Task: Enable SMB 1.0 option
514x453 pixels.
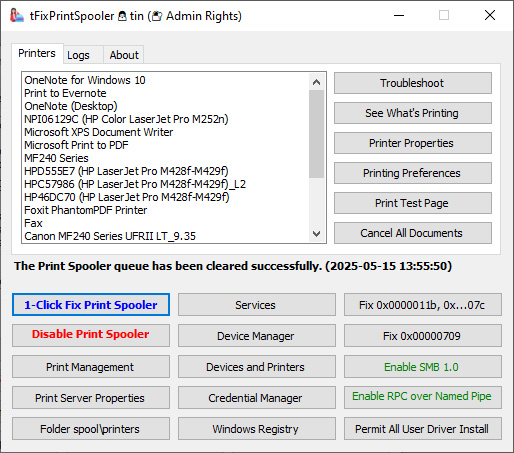Action: (x=423, y=367)
